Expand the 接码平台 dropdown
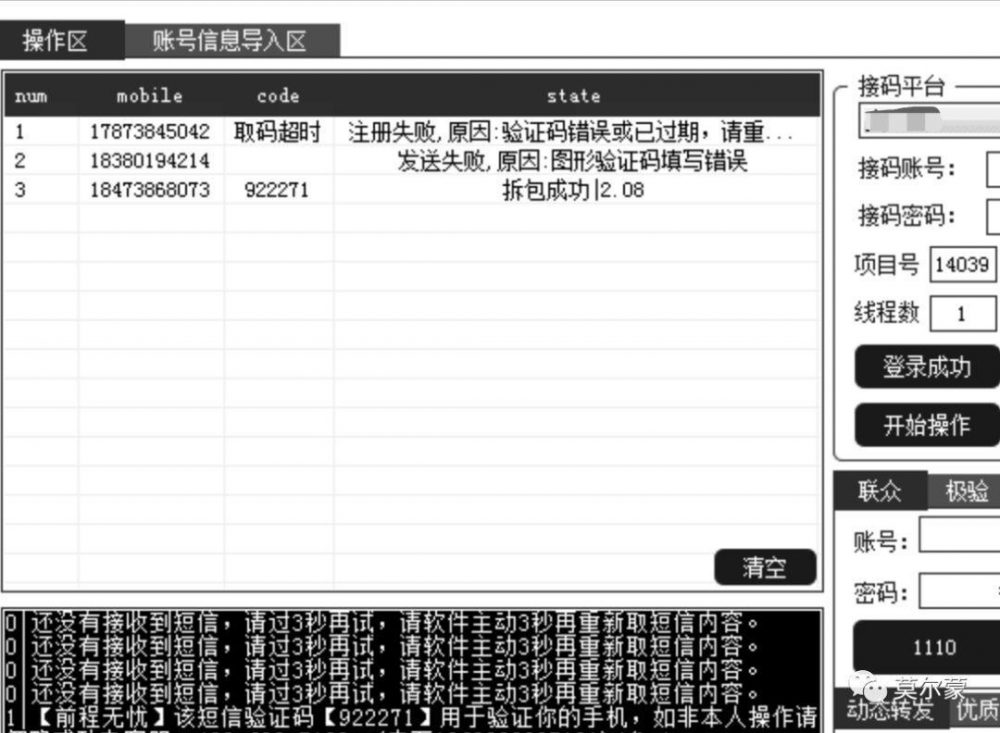Viewport: 1000px width, 733px height. tap(928, 122)
